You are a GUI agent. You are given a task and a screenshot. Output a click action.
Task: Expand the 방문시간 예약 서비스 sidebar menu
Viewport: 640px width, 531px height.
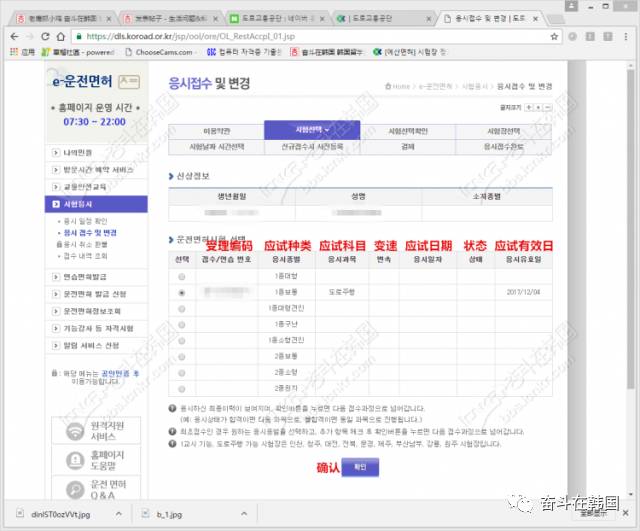(96, 169)
